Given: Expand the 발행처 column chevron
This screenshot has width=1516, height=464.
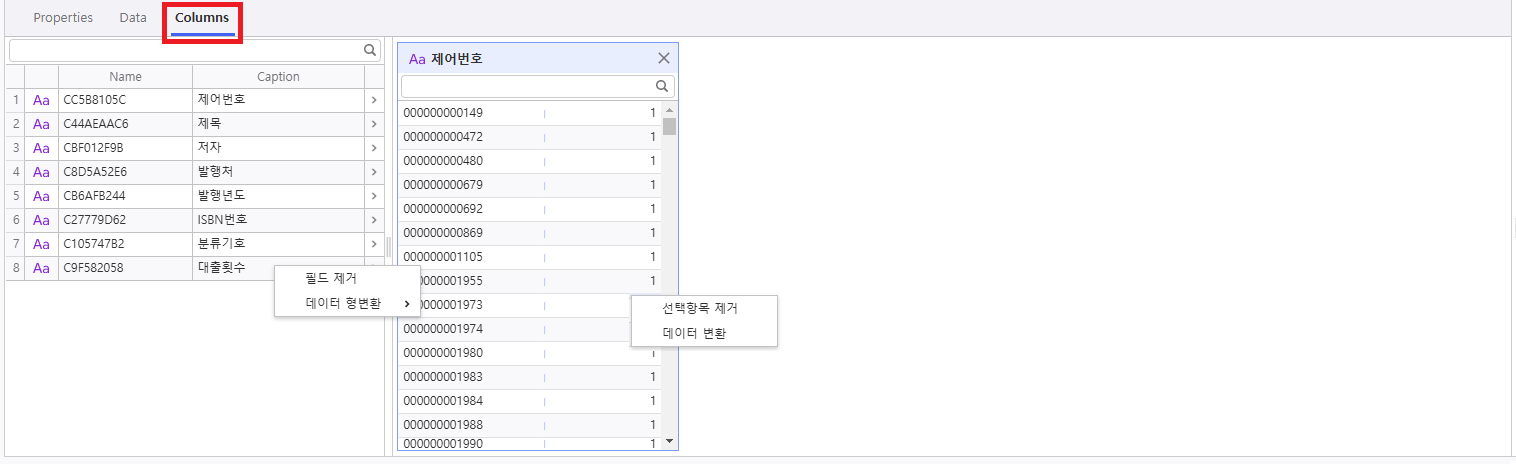Looking at the screenshot, I should 373,172.
